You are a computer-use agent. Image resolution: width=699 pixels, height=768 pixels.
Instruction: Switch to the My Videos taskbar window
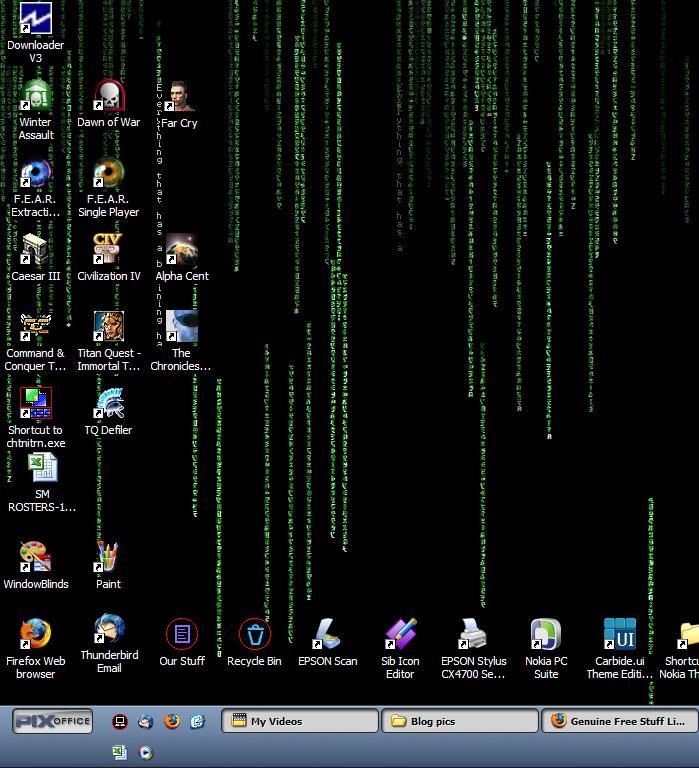(300, 721)
